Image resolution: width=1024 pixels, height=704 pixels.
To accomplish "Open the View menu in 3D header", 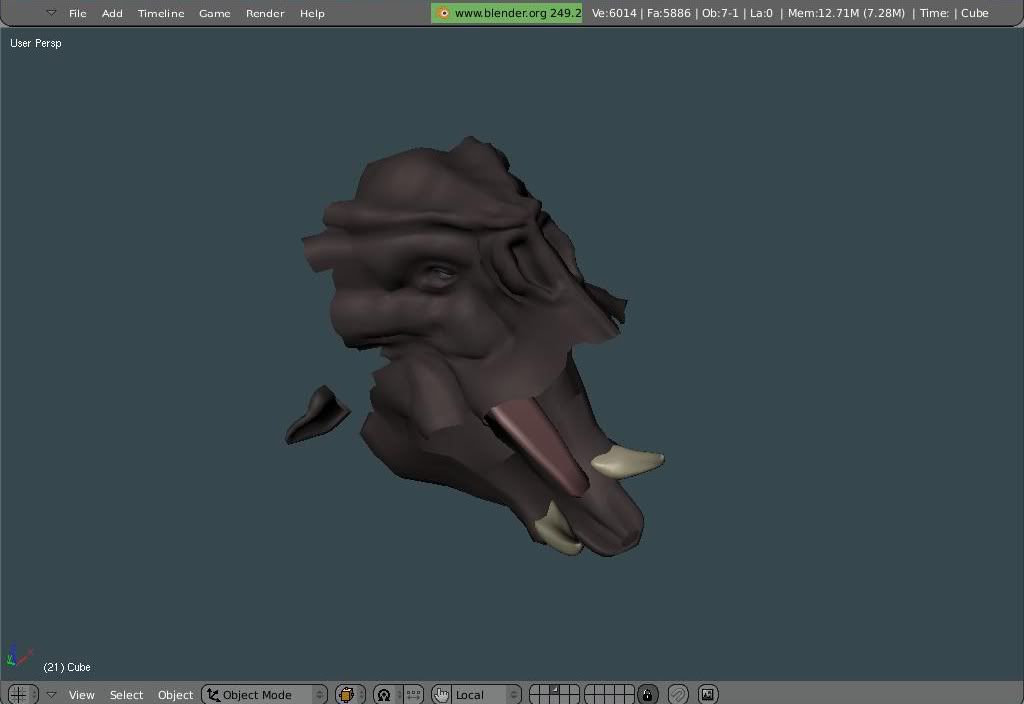I will coord(81,694).
